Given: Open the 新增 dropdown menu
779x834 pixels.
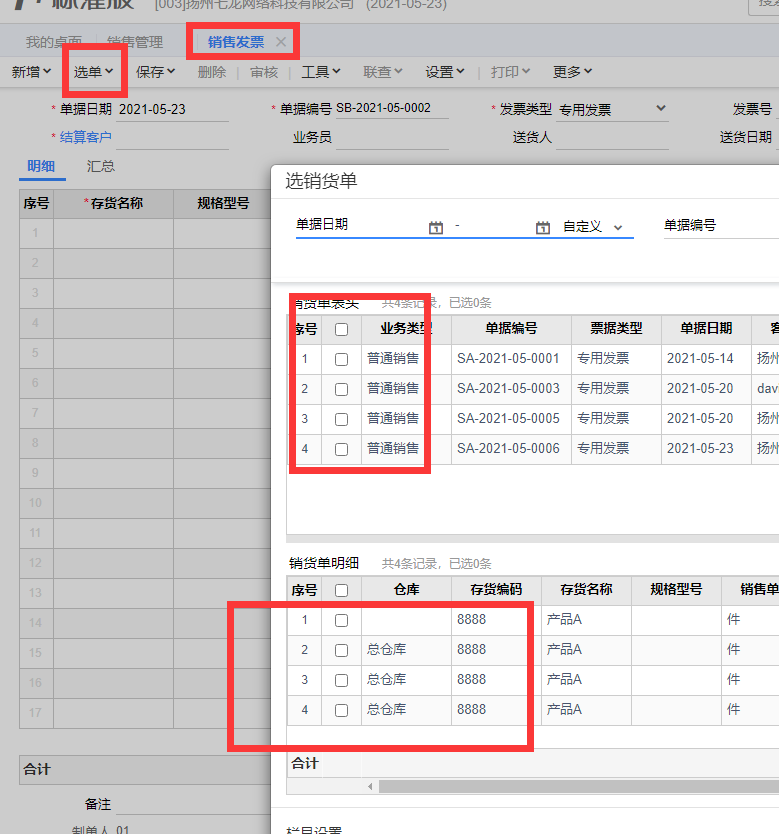Looking at the screenshot, I should point(31,72).
